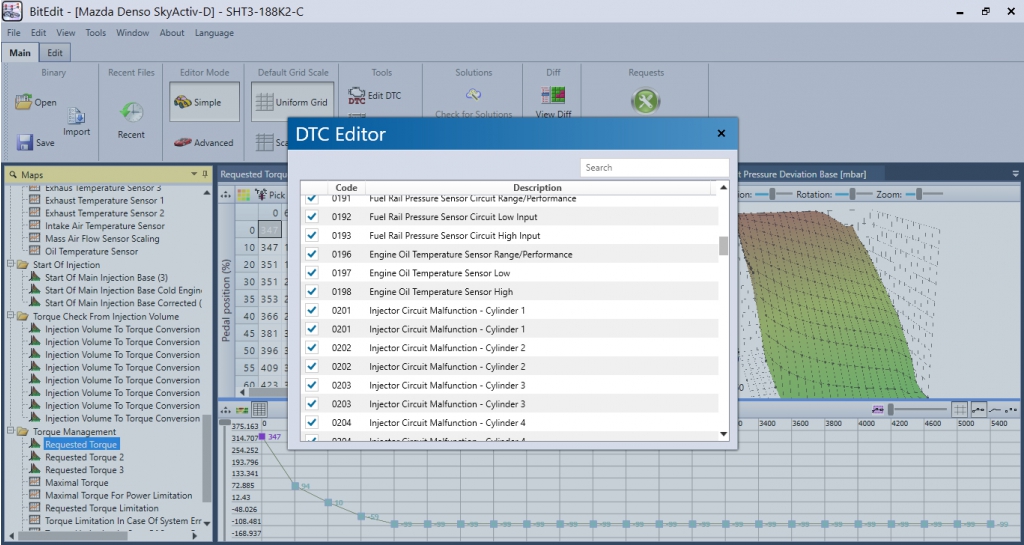Adjust the 2D chart toolbar slider

(x=916, y=409)
